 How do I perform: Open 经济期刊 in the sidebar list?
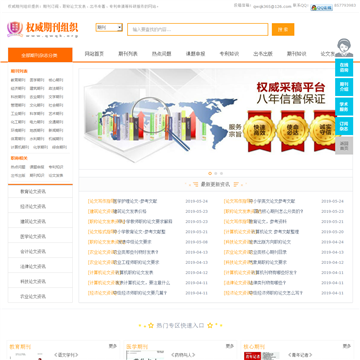pos(18,88)
